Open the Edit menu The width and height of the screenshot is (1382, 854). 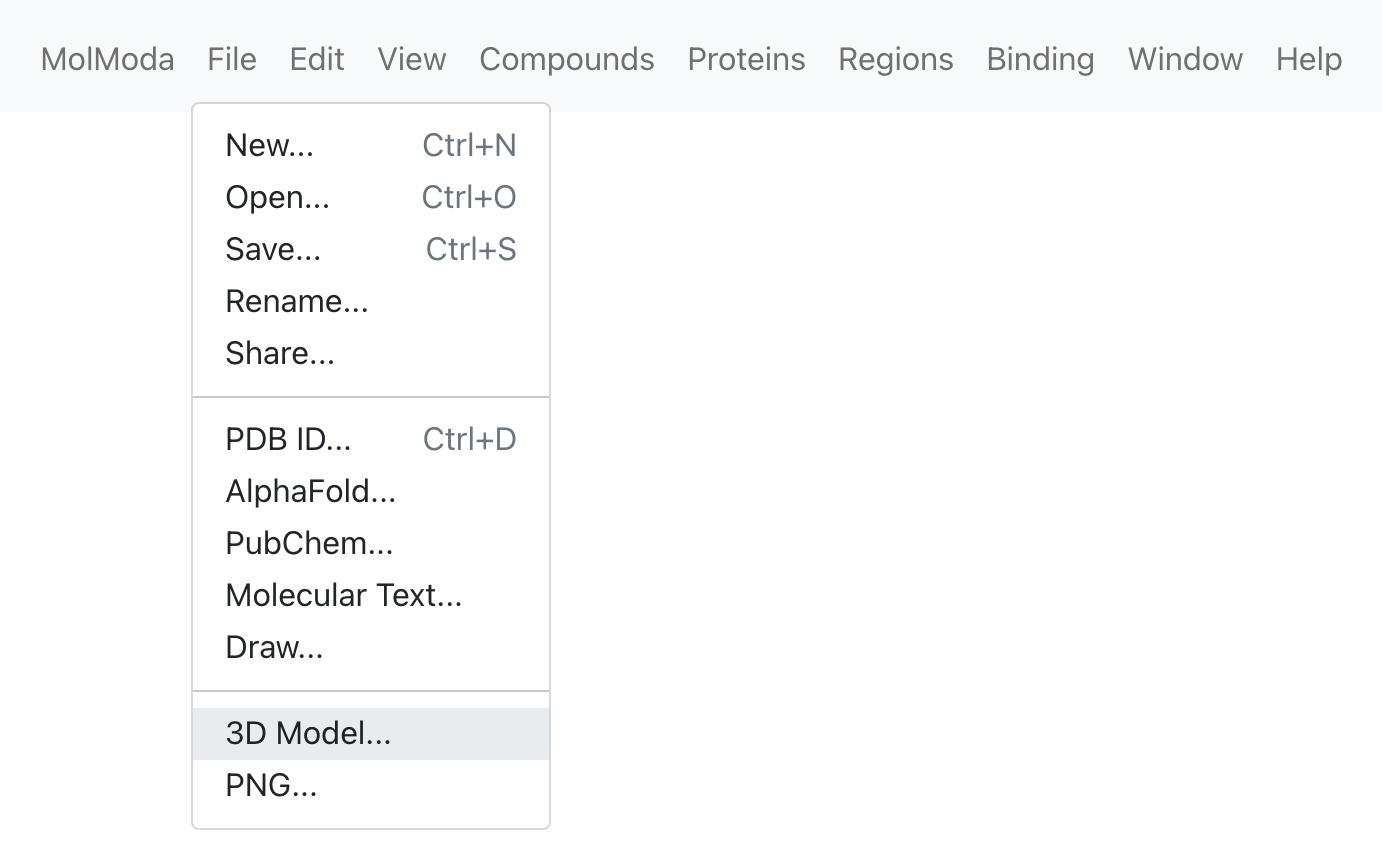317,59
